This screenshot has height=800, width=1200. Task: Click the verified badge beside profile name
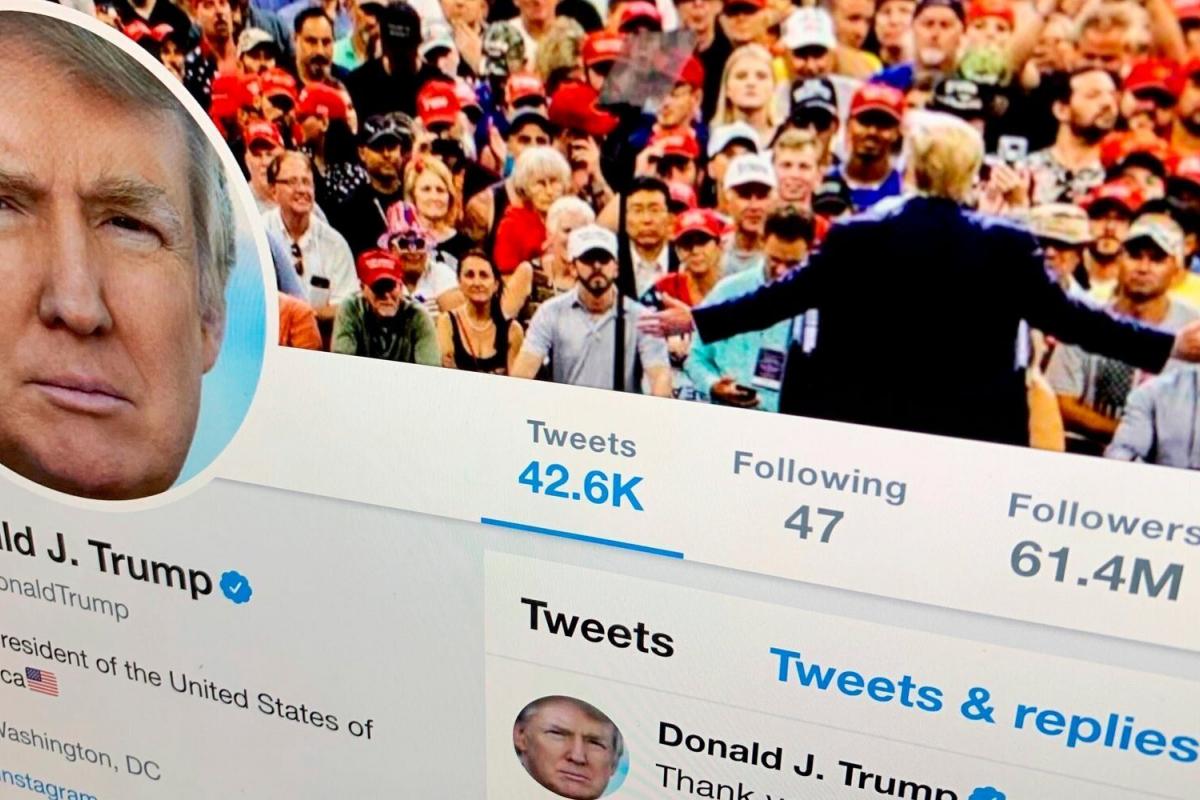(x=236, y=587)
